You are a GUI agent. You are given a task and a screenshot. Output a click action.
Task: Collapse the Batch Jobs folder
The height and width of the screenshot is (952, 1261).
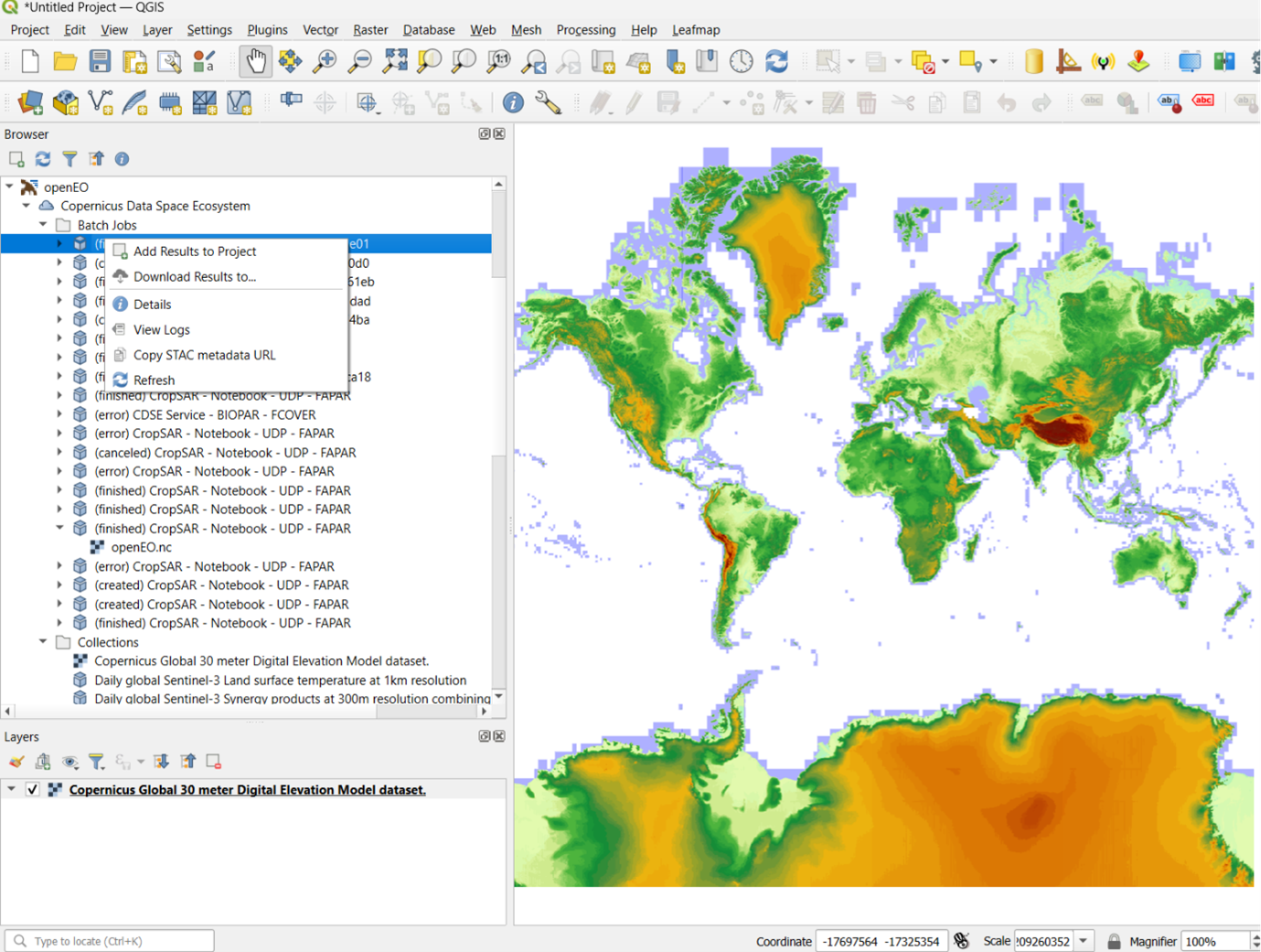coord(41,225)
